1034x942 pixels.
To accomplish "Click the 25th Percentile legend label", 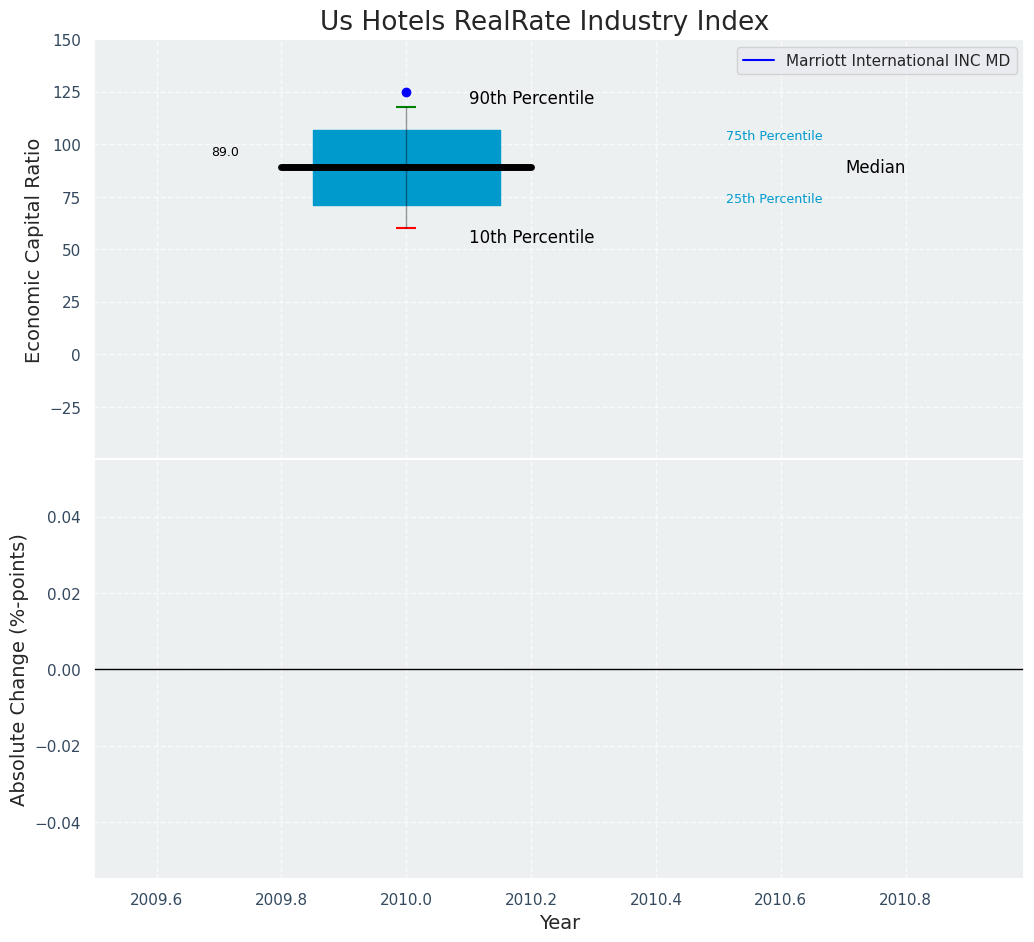I will click(x=774, y=199).
